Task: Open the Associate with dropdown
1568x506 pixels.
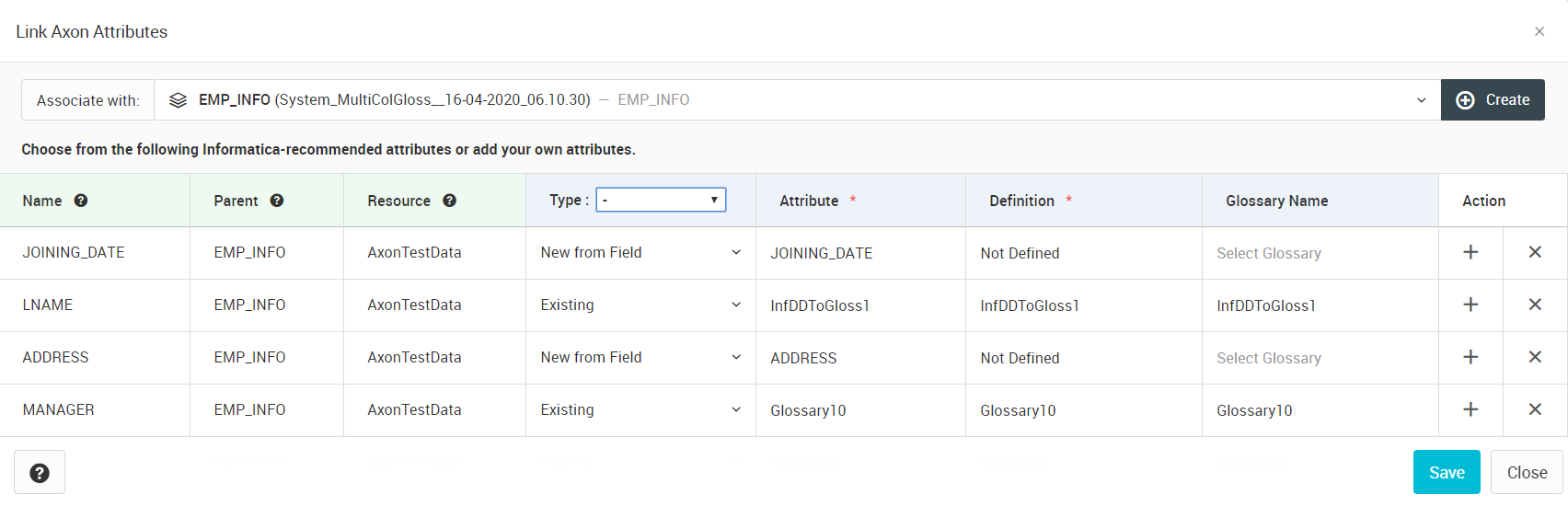Action: pyautogui.click(x=797, y=99)
